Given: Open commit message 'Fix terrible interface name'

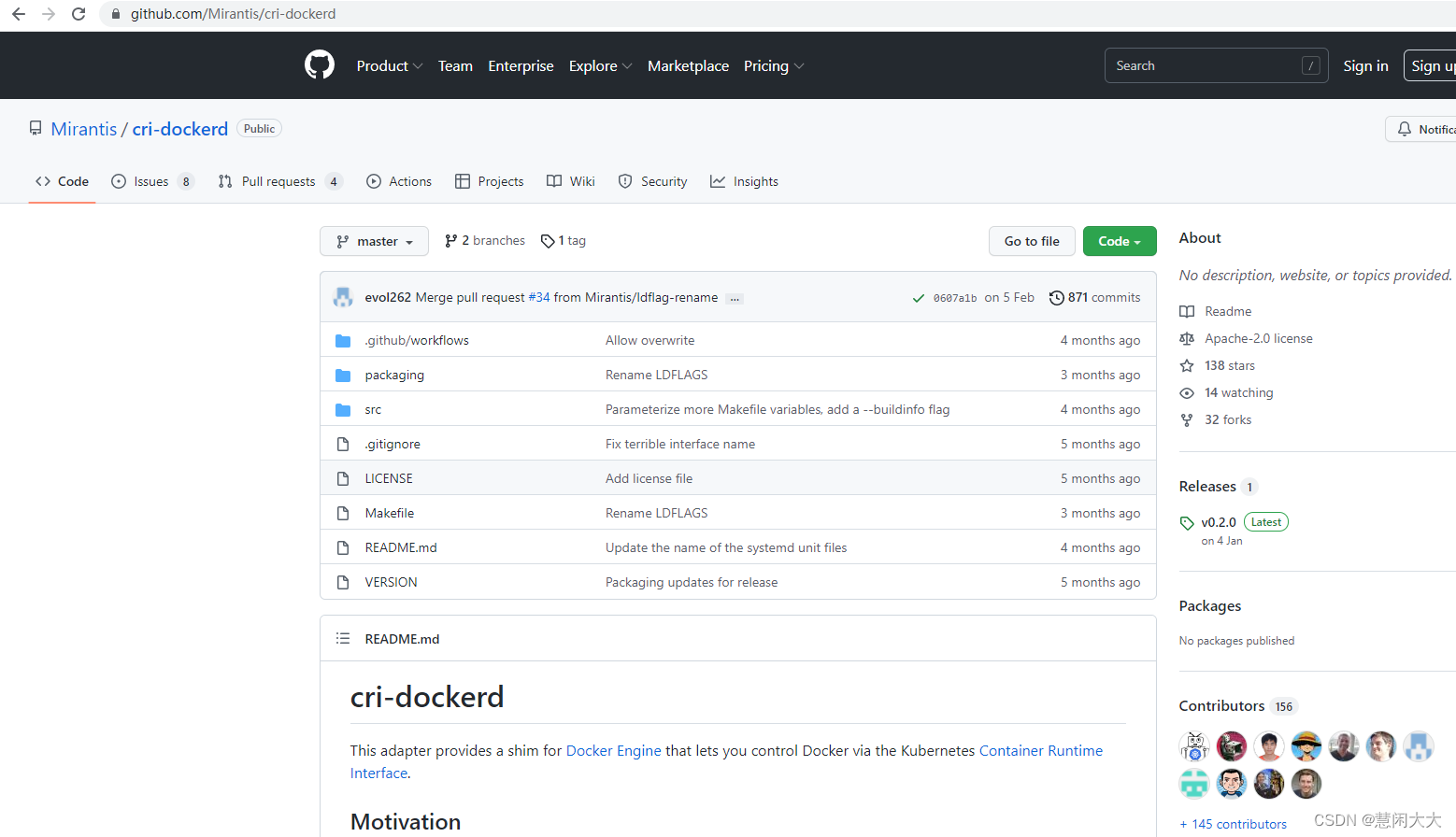Looking at the screenshot, I should [x=680, y=444].
